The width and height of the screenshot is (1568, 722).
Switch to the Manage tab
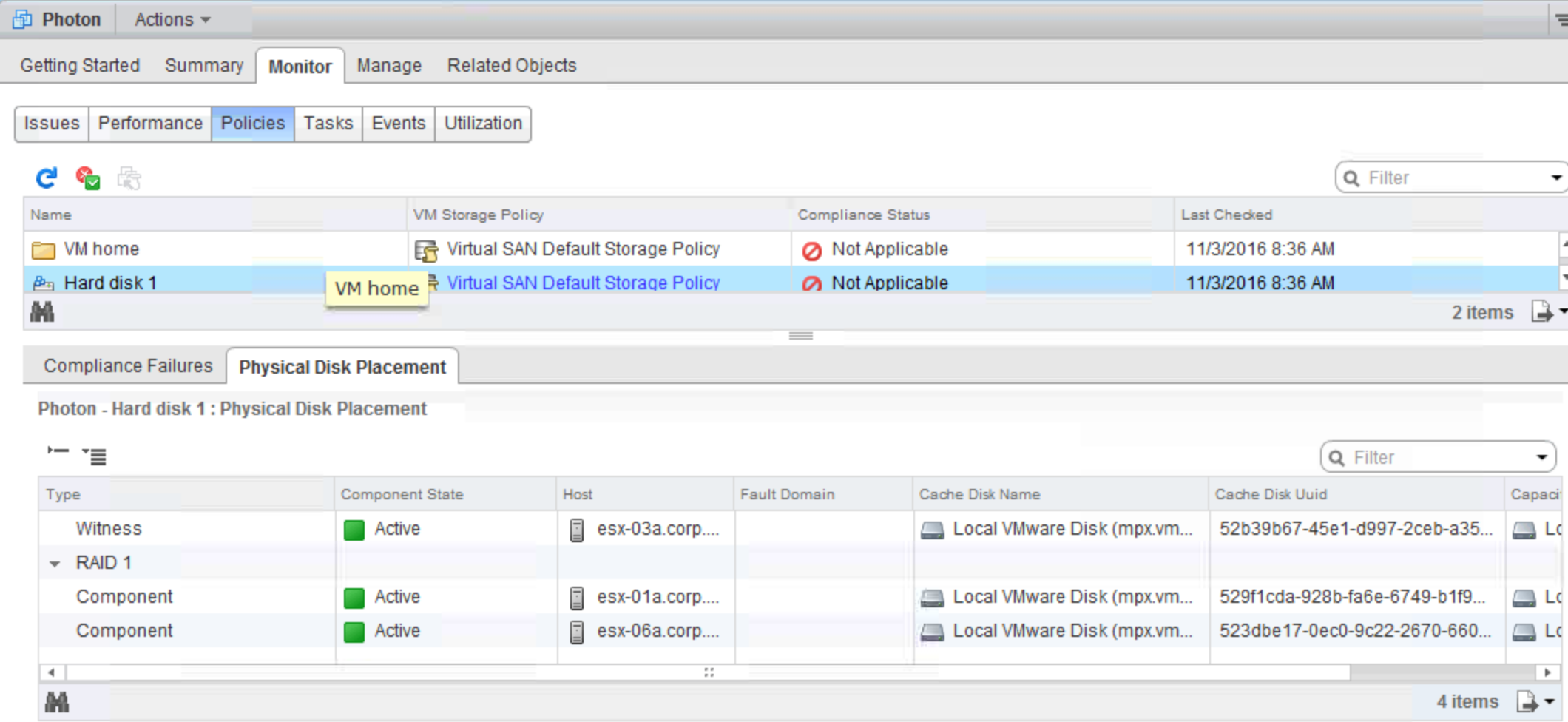click(389, 65)
